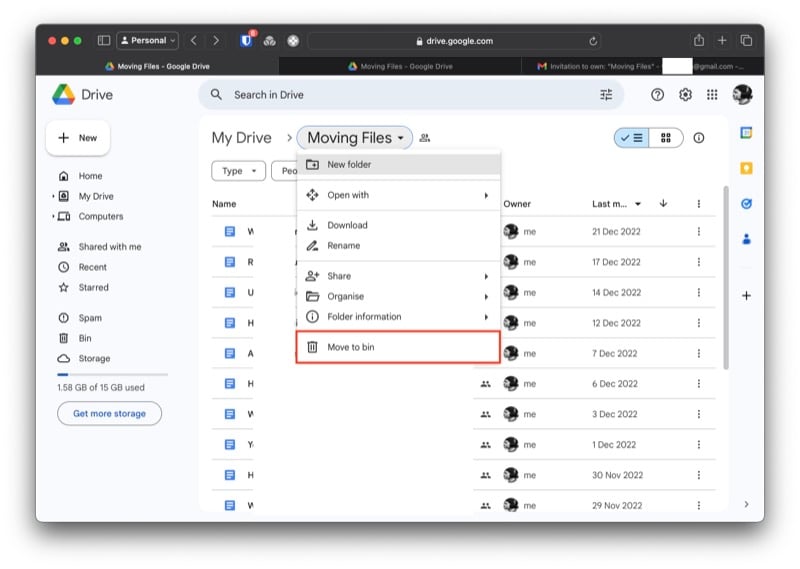Open Starred in the sidebar
Viewport: 800px width, 569px height.
[93, 287]
